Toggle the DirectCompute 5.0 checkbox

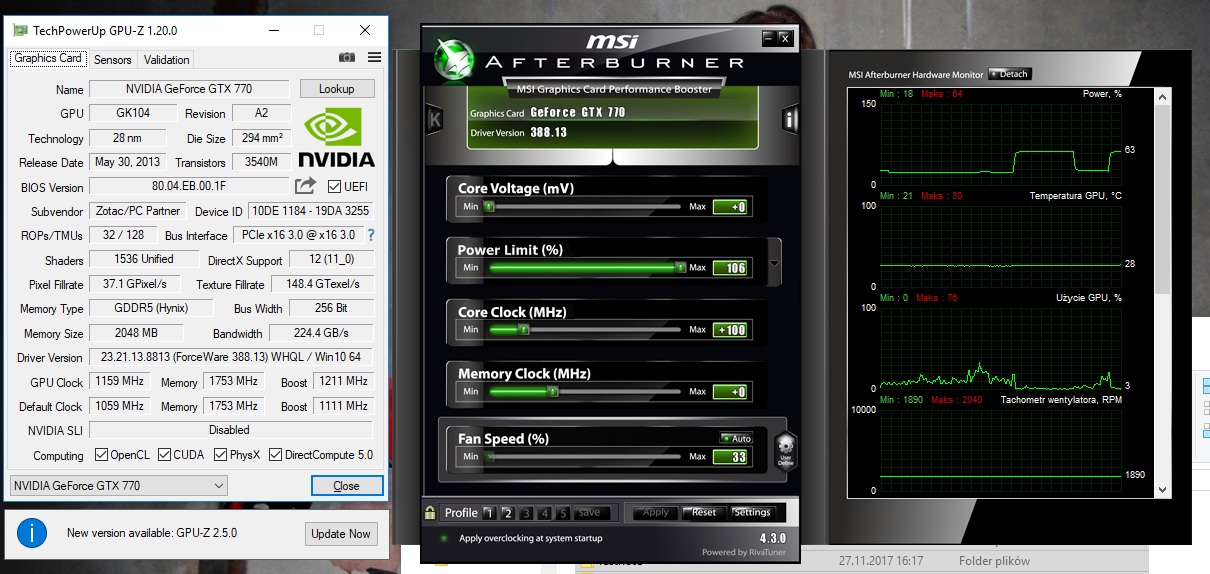pyautogui.click(x=275, y=455)
